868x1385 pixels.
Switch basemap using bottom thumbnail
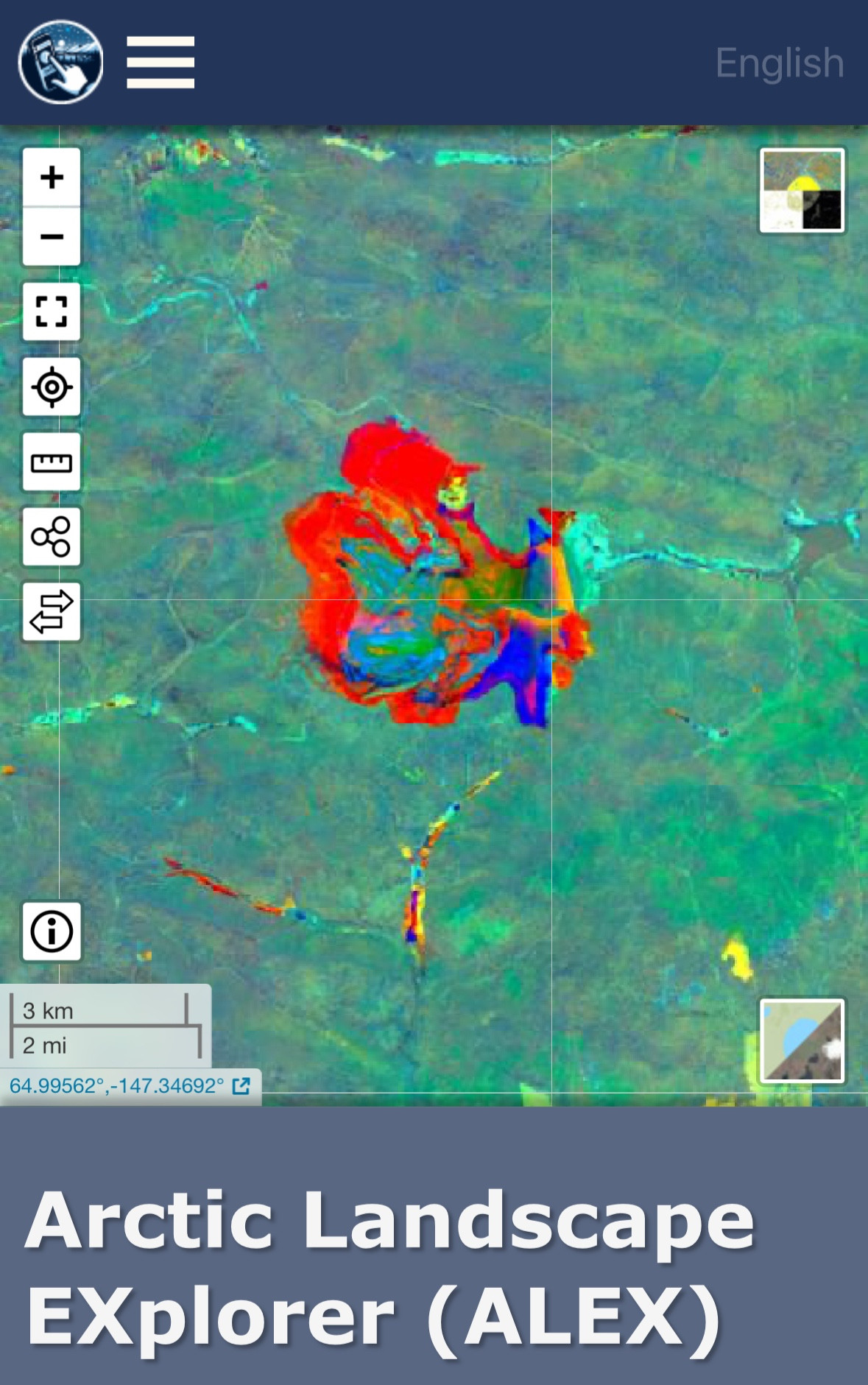[802, 1040]
